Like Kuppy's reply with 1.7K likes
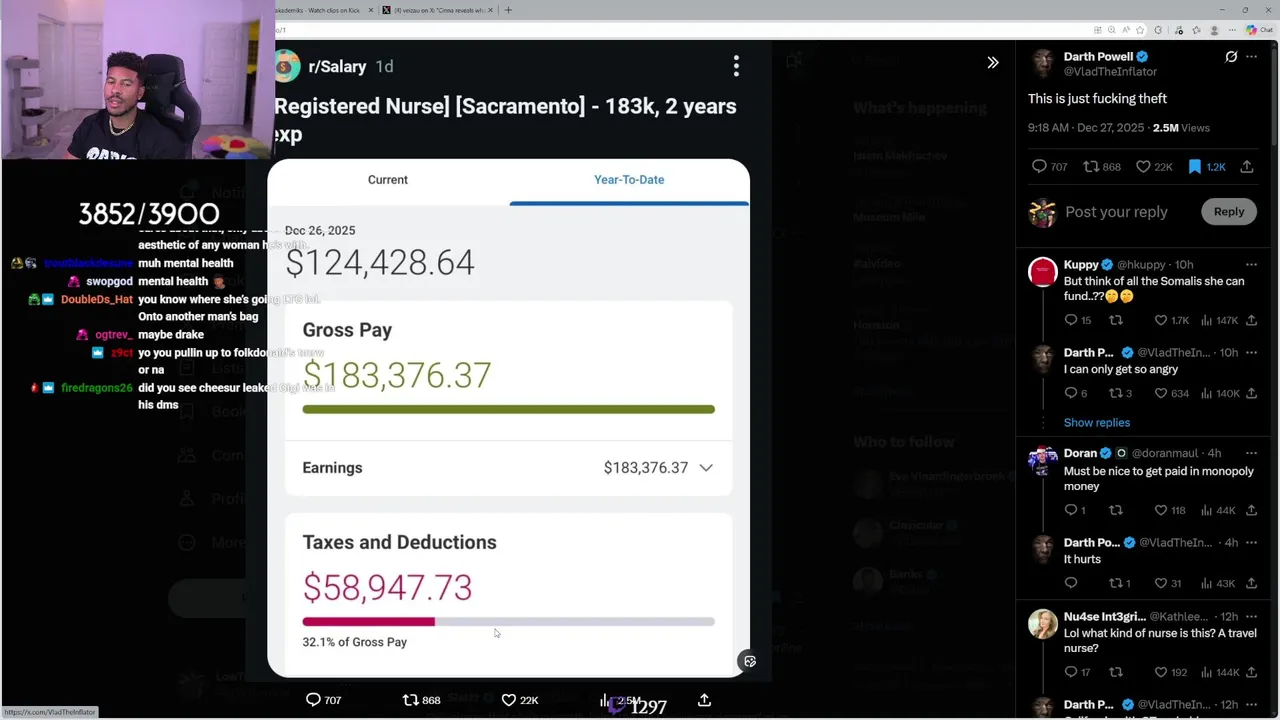The image size is (1280, 720). tap(1161, 320)
